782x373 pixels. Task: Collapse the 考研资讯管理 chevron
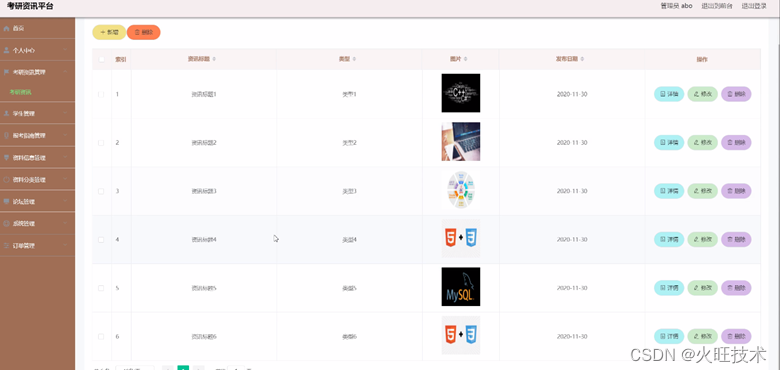tap(65, 72)
